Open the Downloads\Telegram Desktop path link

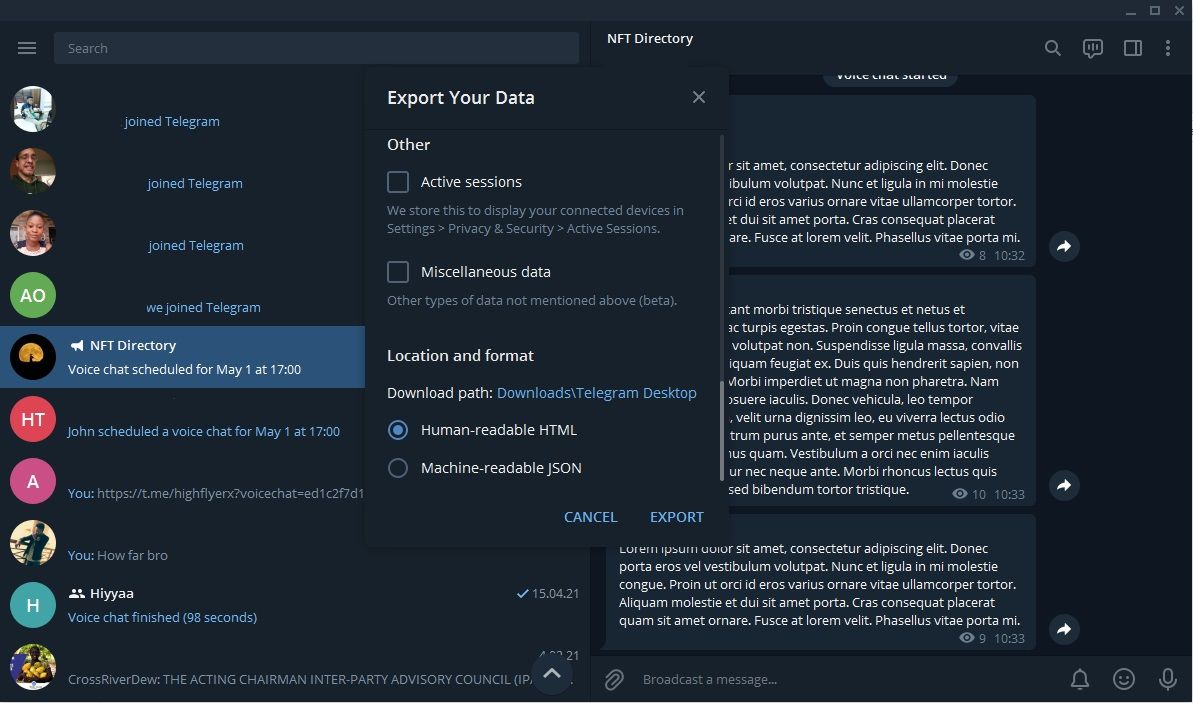click(x=596, y=392)
